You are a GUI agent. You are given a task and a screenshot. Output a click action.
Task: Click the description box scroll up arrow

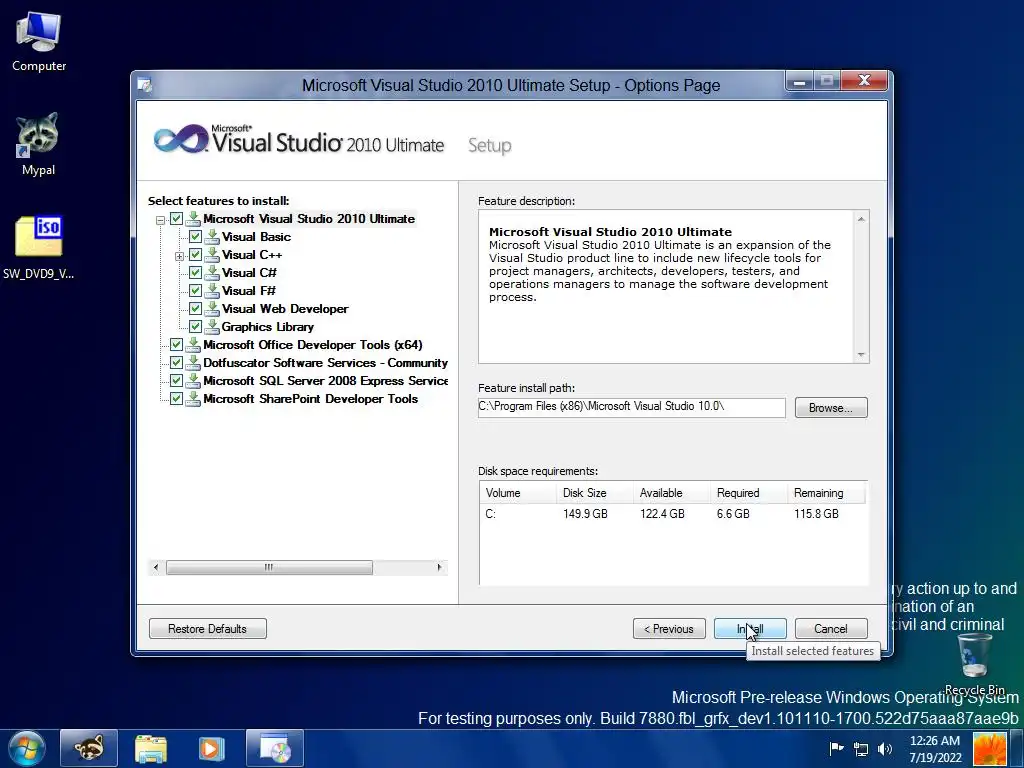[x=861, y=219]
